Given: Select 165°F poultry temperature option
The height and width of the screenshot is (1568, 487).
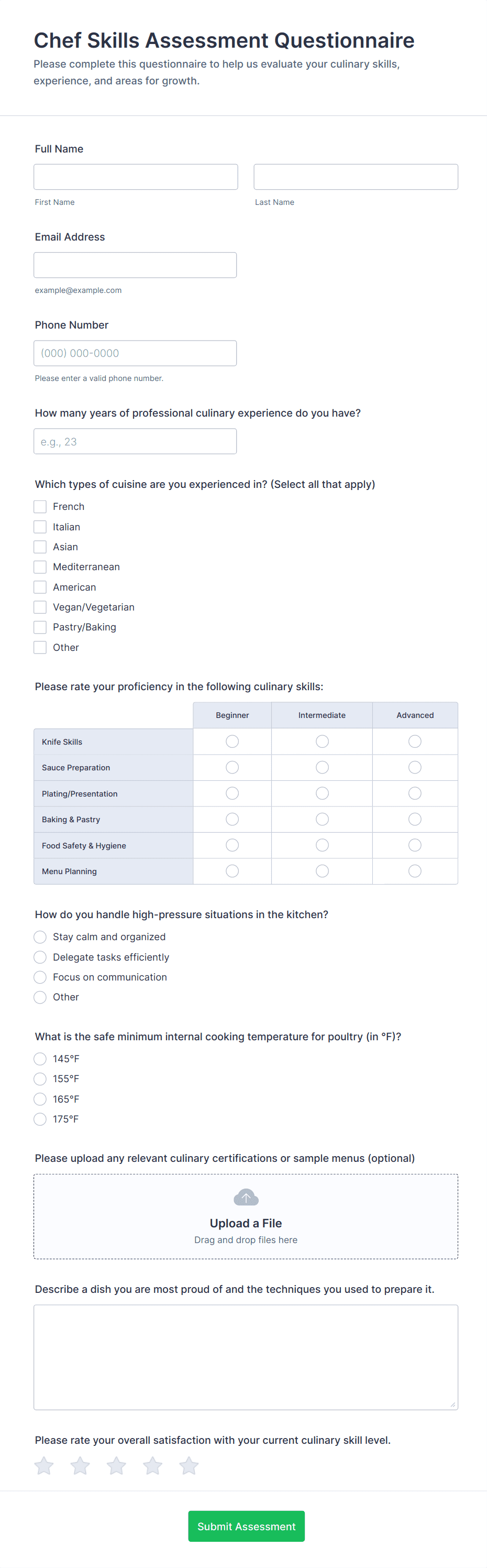Looking at the screenshot, I should [x=40, y=1098].
